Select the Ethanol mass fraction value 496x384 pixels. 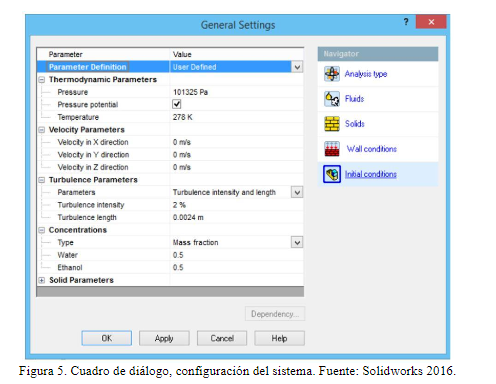(178, 268)
